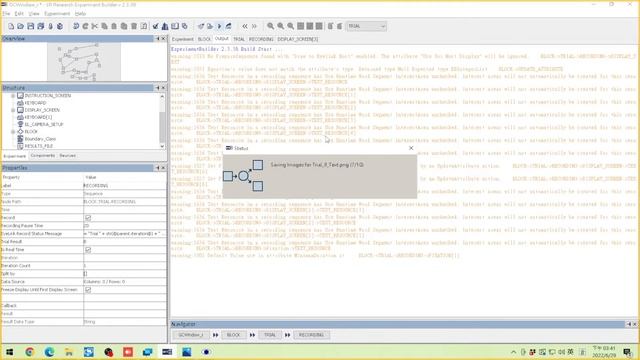Open the File menu
Image resolution: width=640 pixels, height=360 pixels.
coord(6,13)
